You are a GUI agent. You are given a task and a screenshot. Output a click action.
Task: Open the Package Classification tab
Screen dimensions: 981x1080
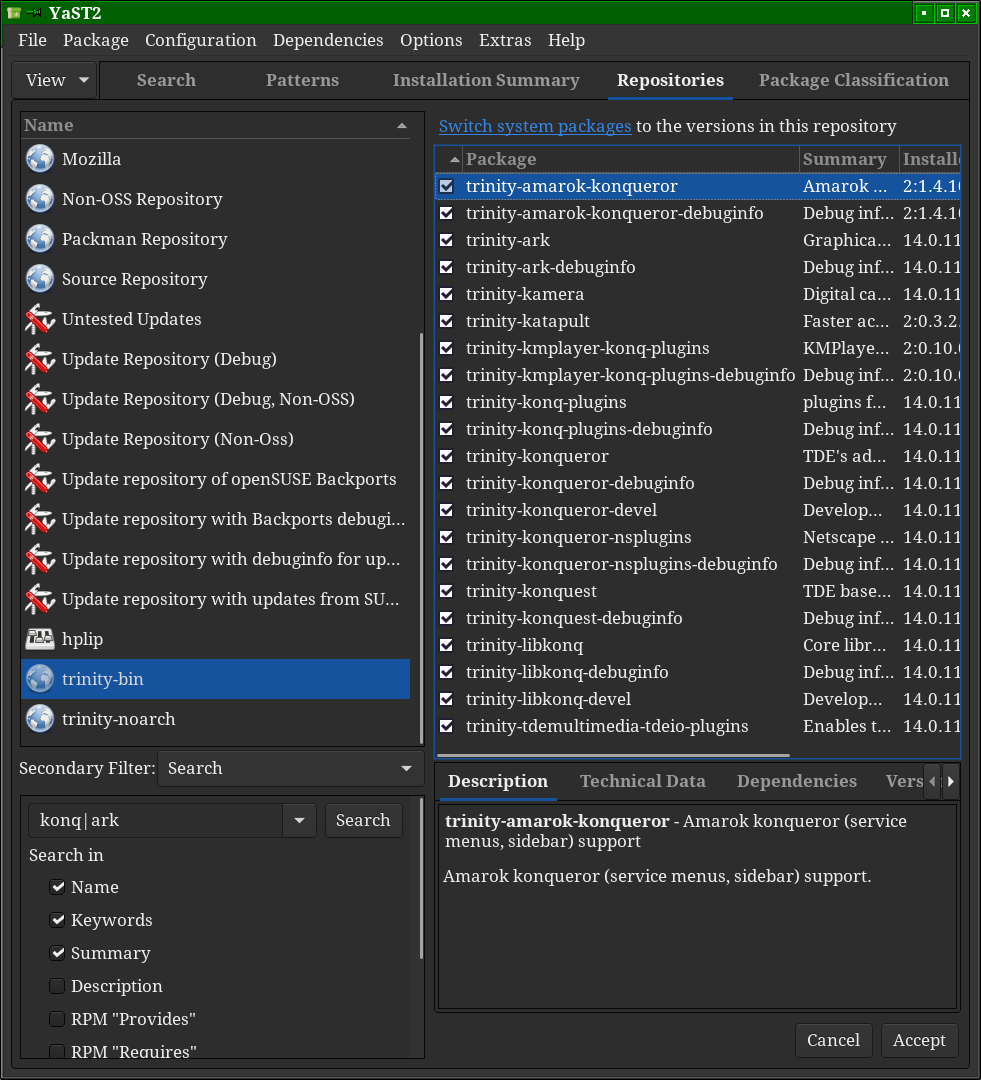click(x=854, y=80)
